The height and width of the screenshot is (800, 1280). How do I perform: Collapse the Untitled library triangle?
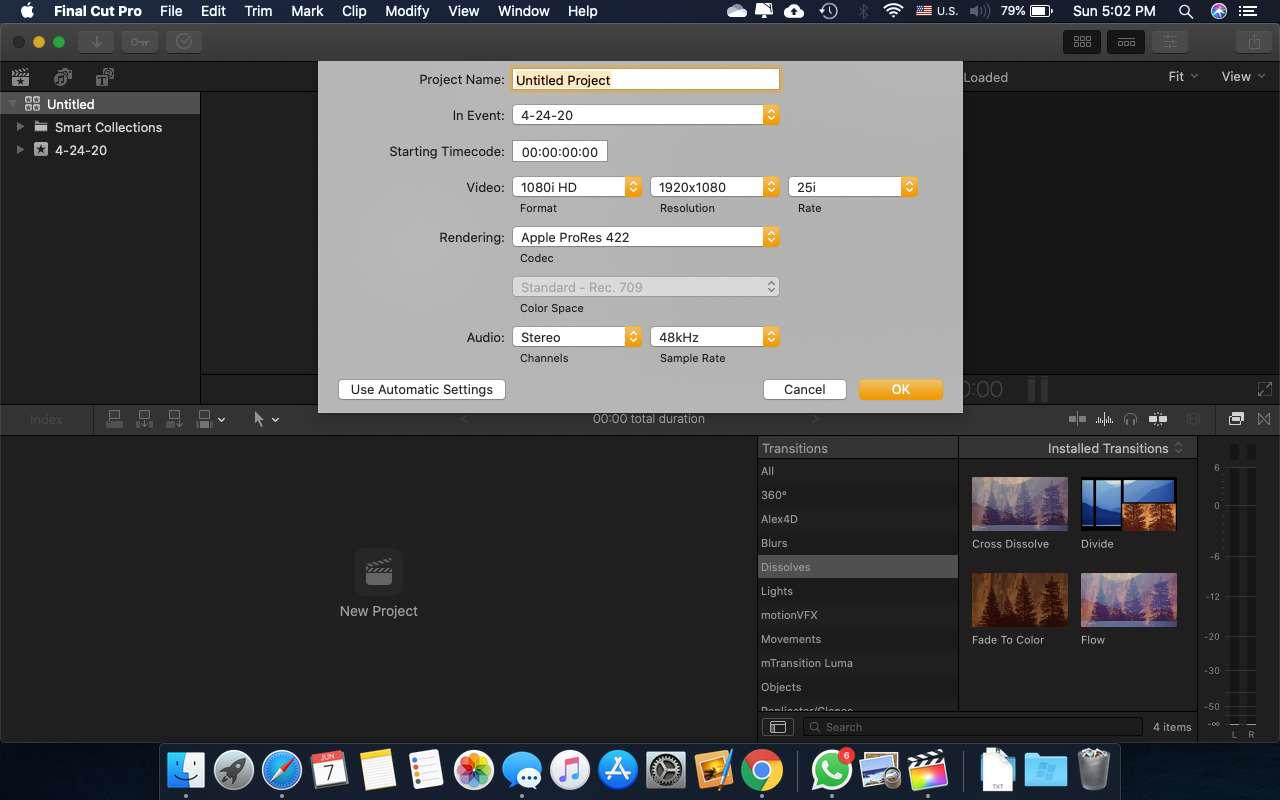pos(12,104)
